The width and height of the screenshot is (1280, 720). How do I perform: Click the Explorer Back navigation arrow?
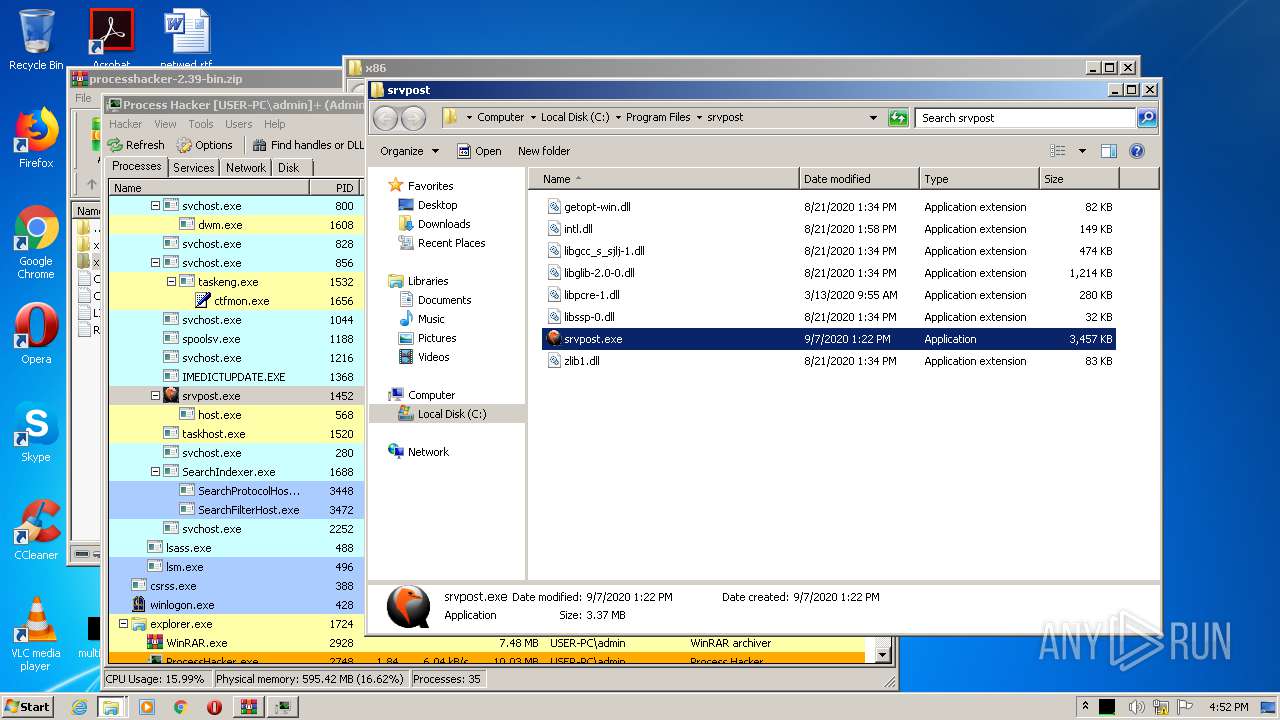[385, 118]
